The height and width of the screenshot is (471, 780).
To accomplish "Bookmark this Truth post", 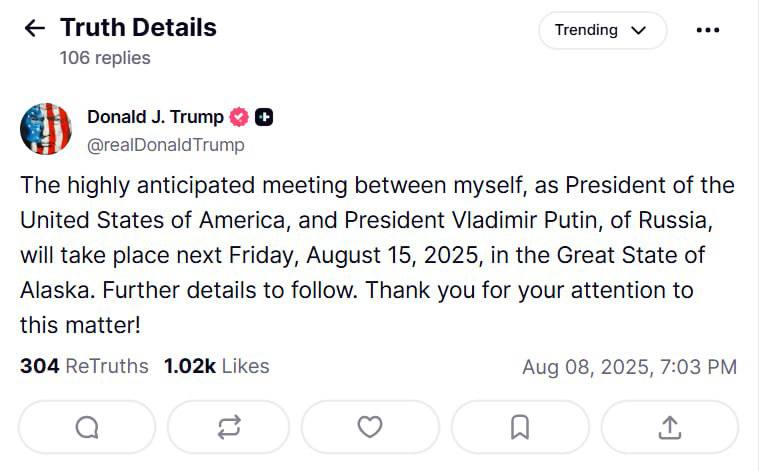I will 520,427.
